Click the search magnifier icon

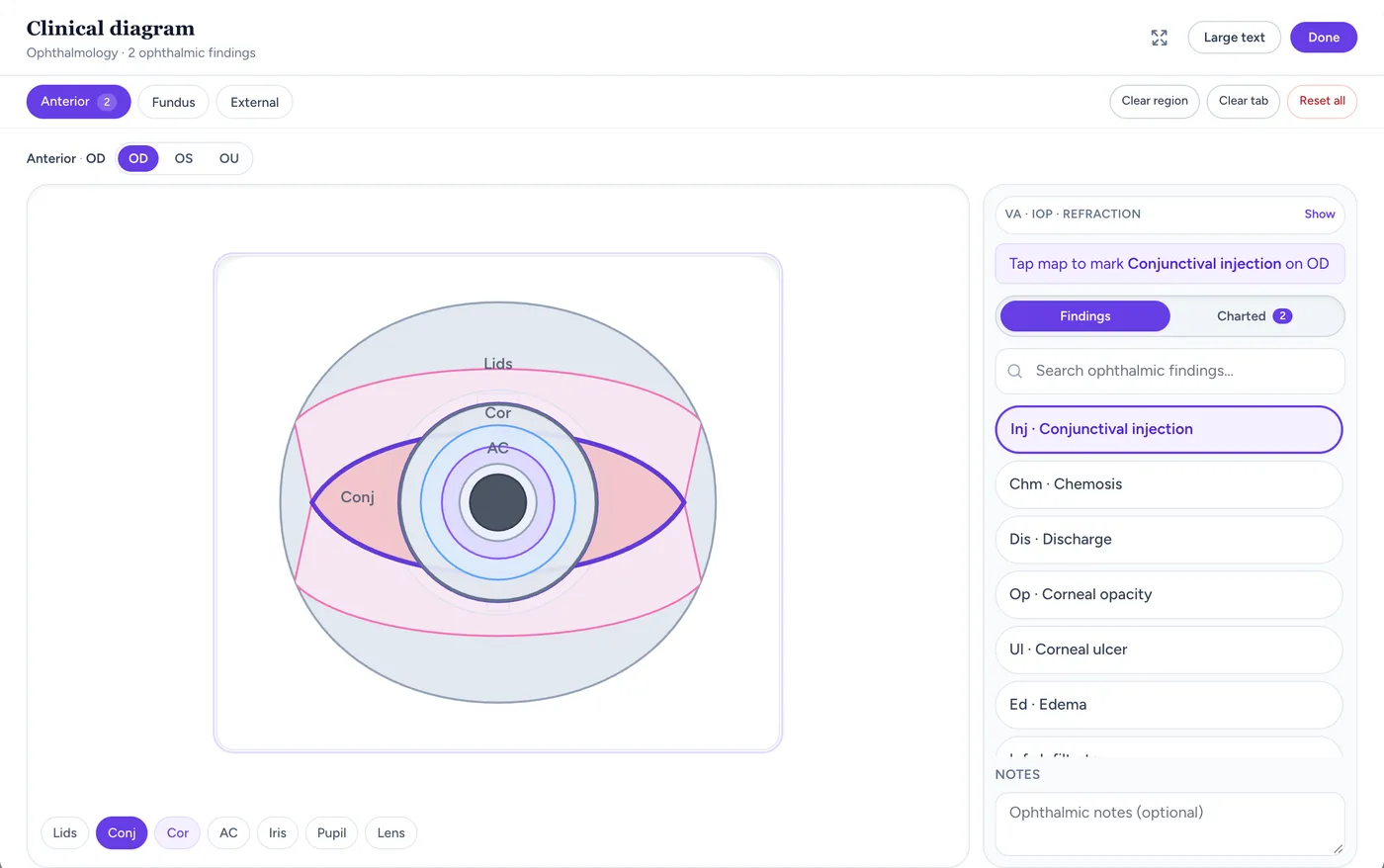[x=1014, y=372]
